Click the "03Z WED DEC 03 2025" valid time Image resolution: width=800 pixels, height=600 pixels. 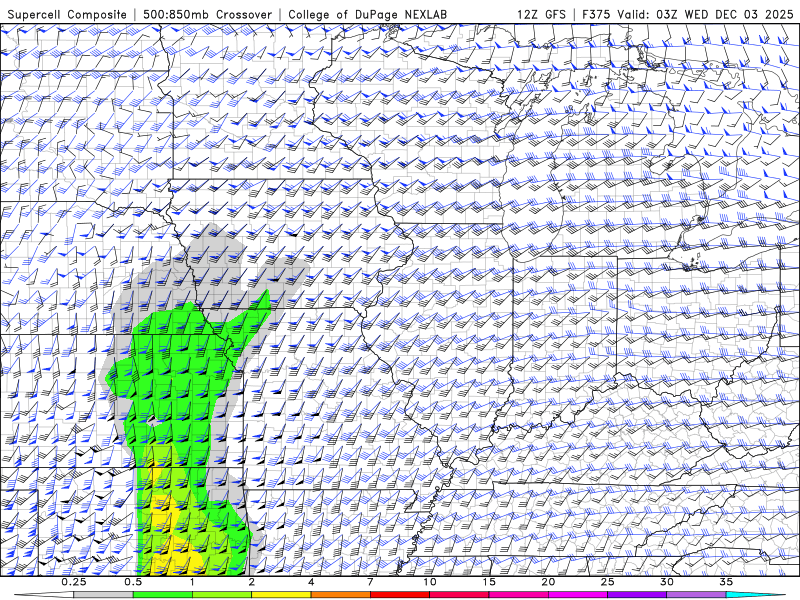[x=725, y=14]
